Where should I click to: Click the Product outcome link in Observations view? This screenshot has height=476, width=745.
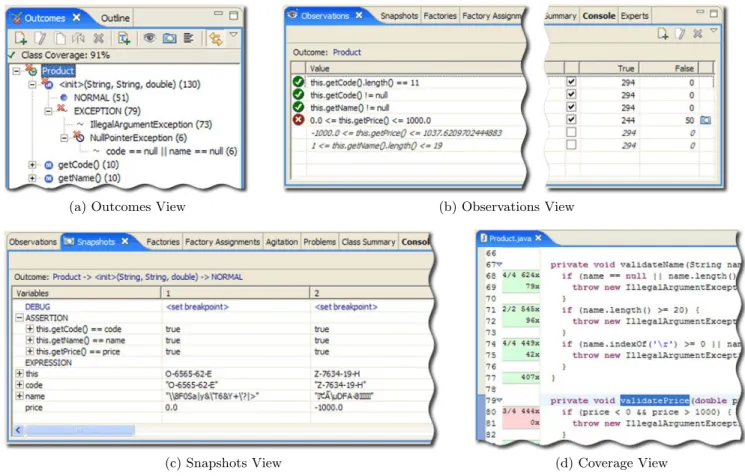(x=346, y=52)
